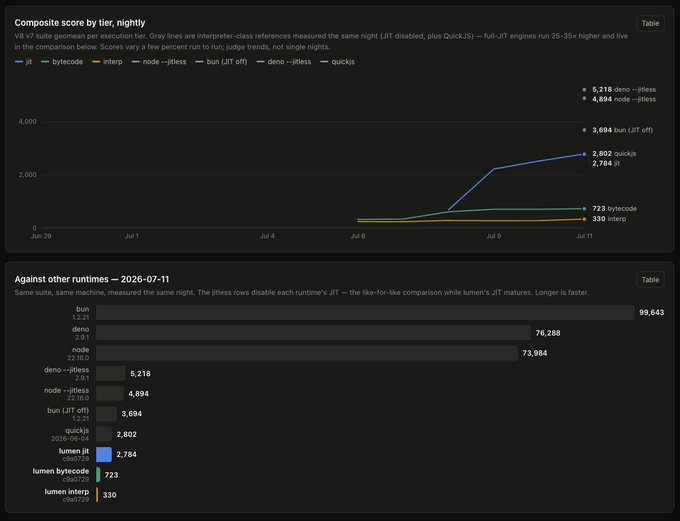Click the 'Against other runtimes — 2026-07-11' heading

(92, 279)
